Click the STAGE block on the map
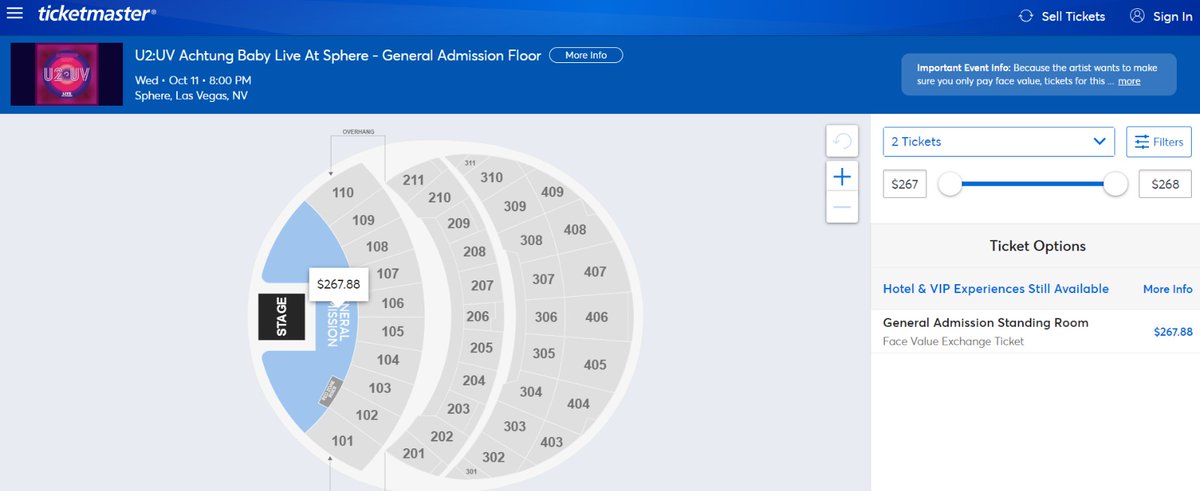 281,317
